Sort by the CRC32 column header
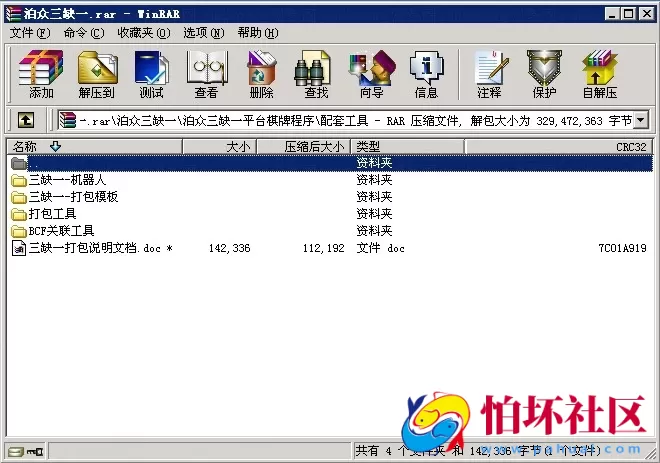 point(559,146)
